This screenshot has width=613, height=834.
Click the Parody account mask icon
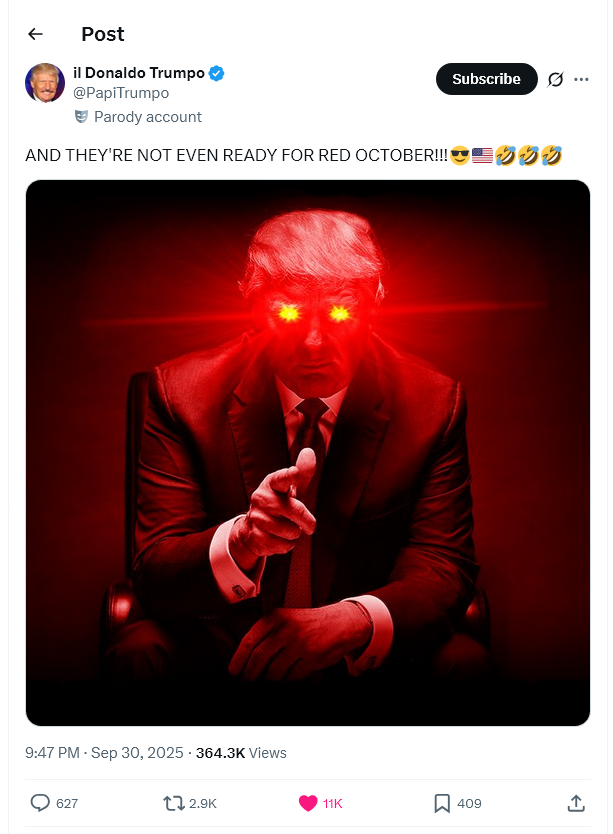pos(81,116)
